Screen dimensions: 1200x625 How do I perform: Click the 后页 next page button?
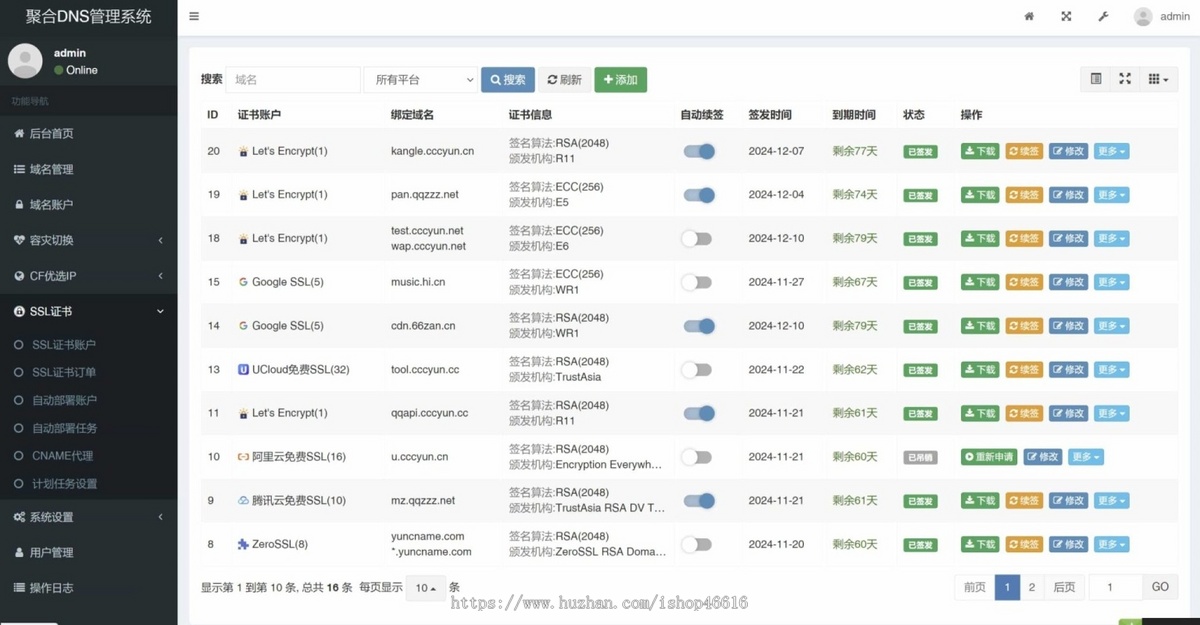coord(1064,587)
